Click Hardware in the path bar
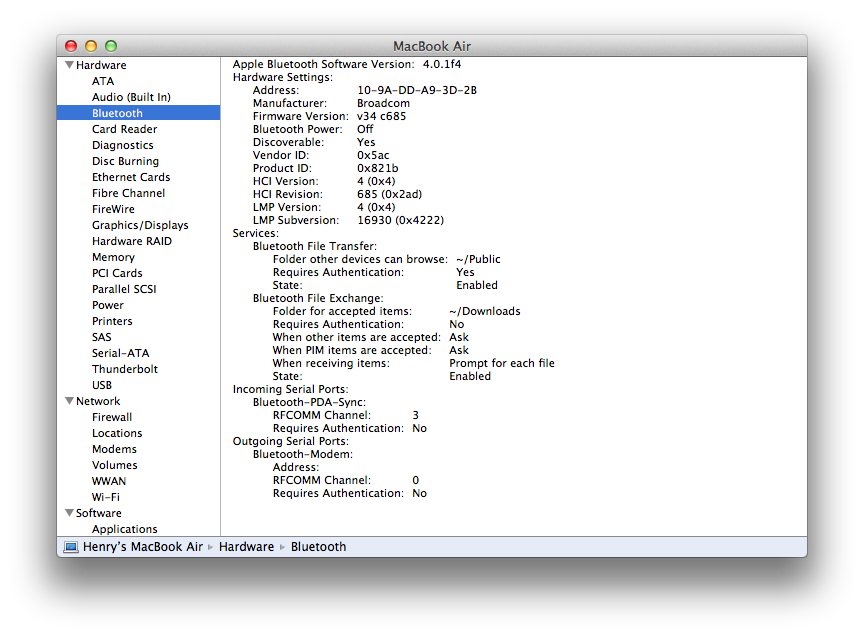The image size is (864, 636). pyautogui.click(x=246, y=547)
